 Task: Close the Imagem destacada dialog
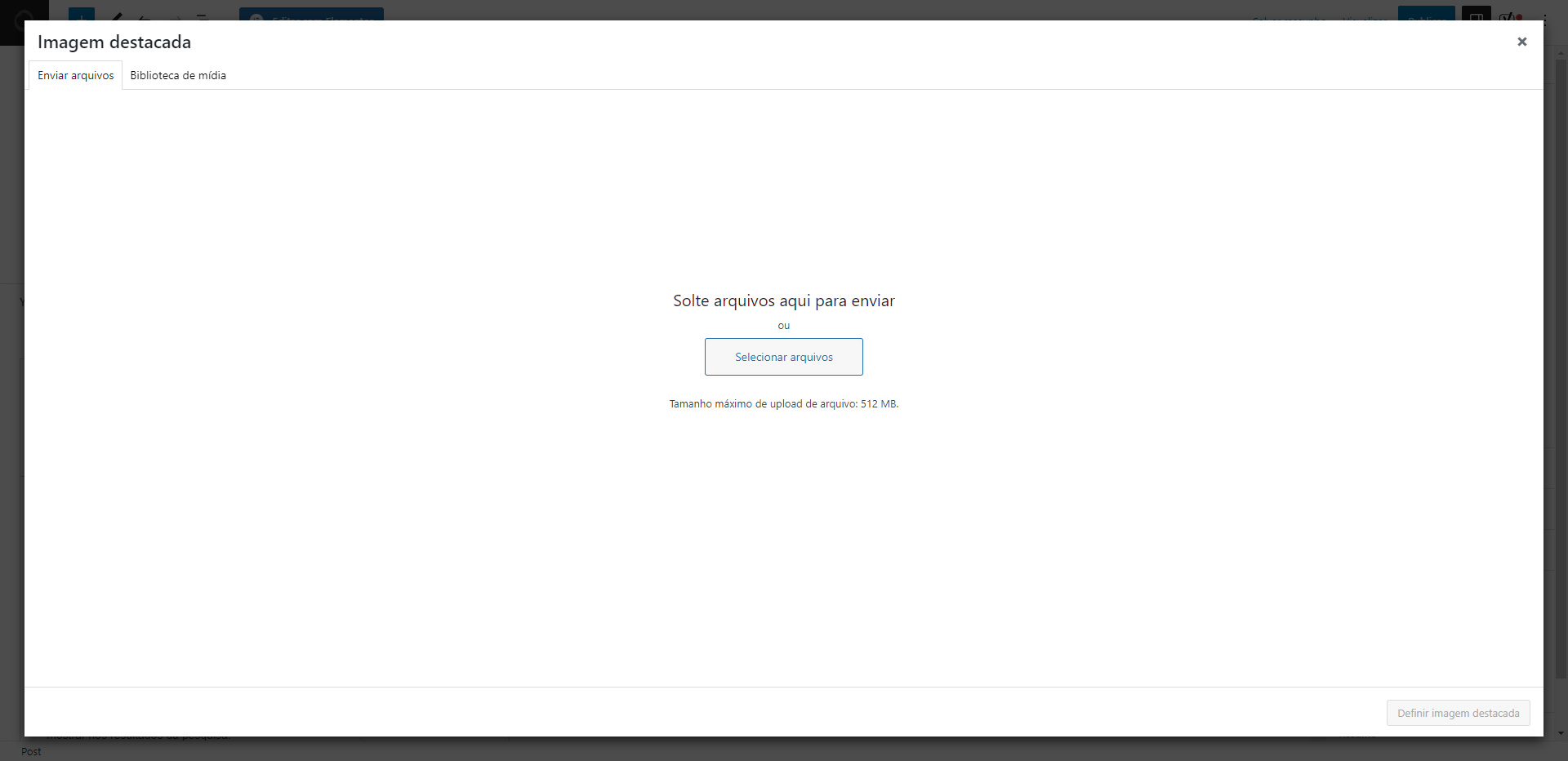[1521, 42]
